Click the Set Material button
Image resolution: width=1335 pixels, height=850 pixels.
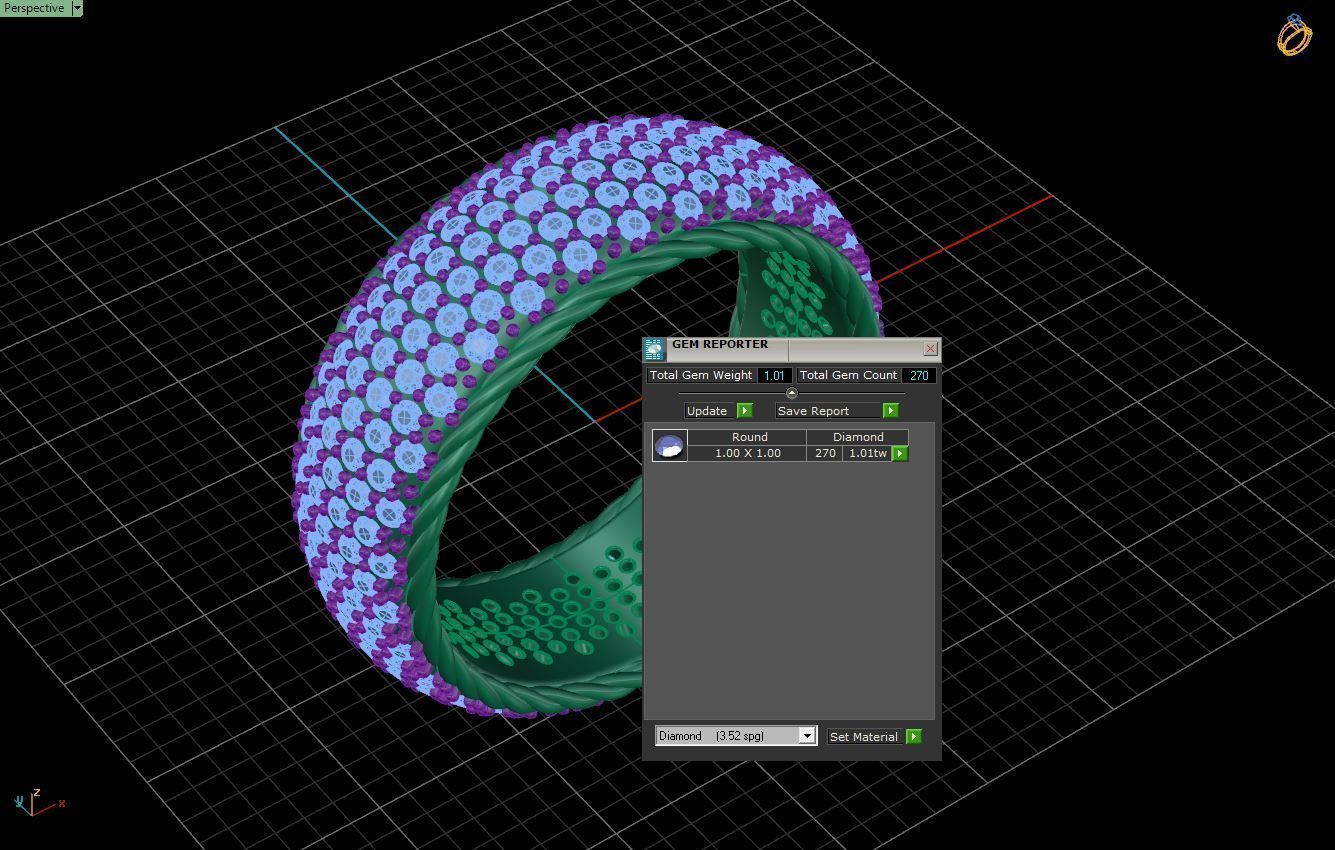(x=865, y=737)
